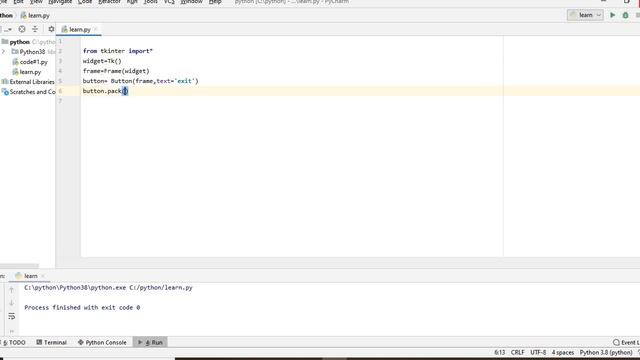Click the collapse all icon in project toolbar

click(x=35, y=29)
